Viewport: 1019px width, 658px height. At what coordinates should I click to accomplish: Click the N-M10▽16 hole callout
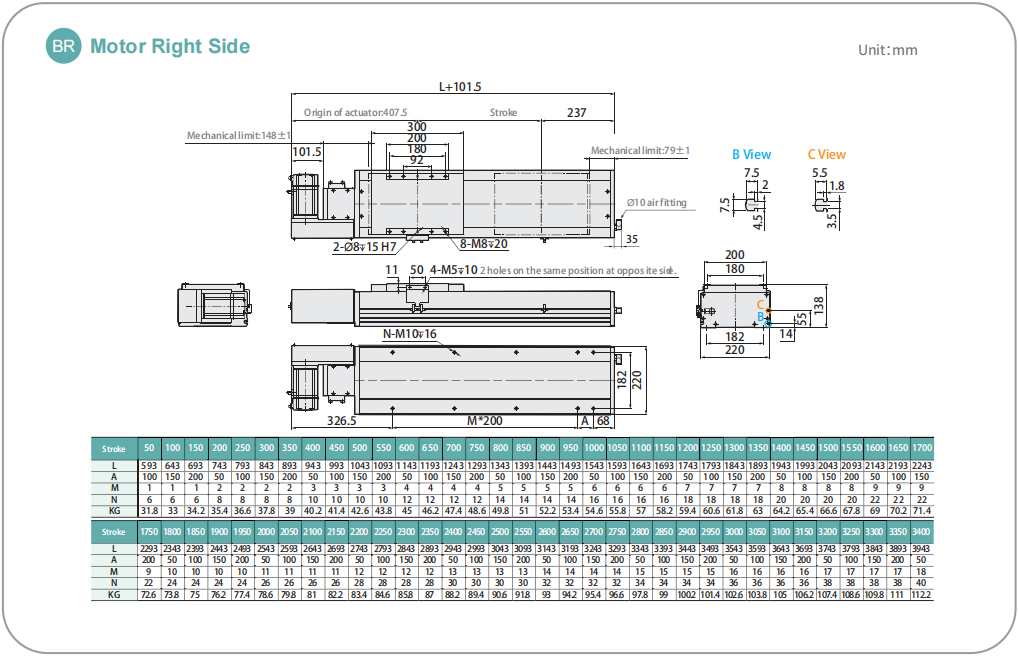coord(410,333)
